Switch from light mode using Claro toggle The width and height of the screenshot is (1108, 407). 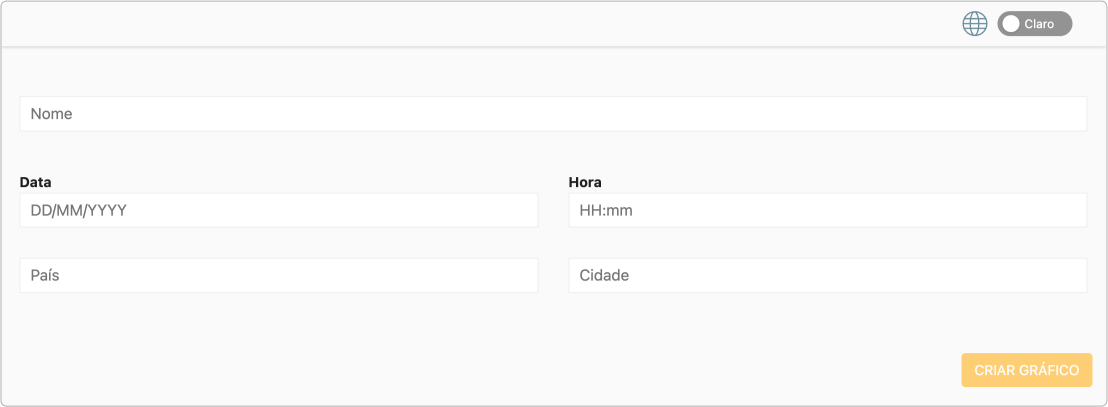1034,24
